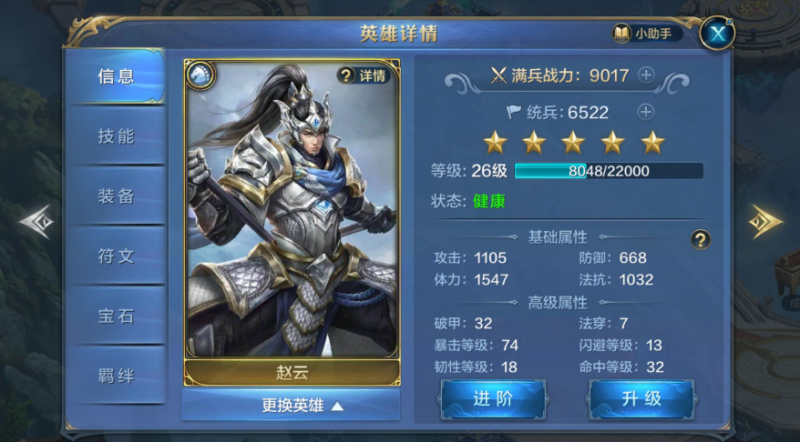Screen dimensions: 800x442
Task: Open the 羁绊 tab
Action: click(116, 376)
